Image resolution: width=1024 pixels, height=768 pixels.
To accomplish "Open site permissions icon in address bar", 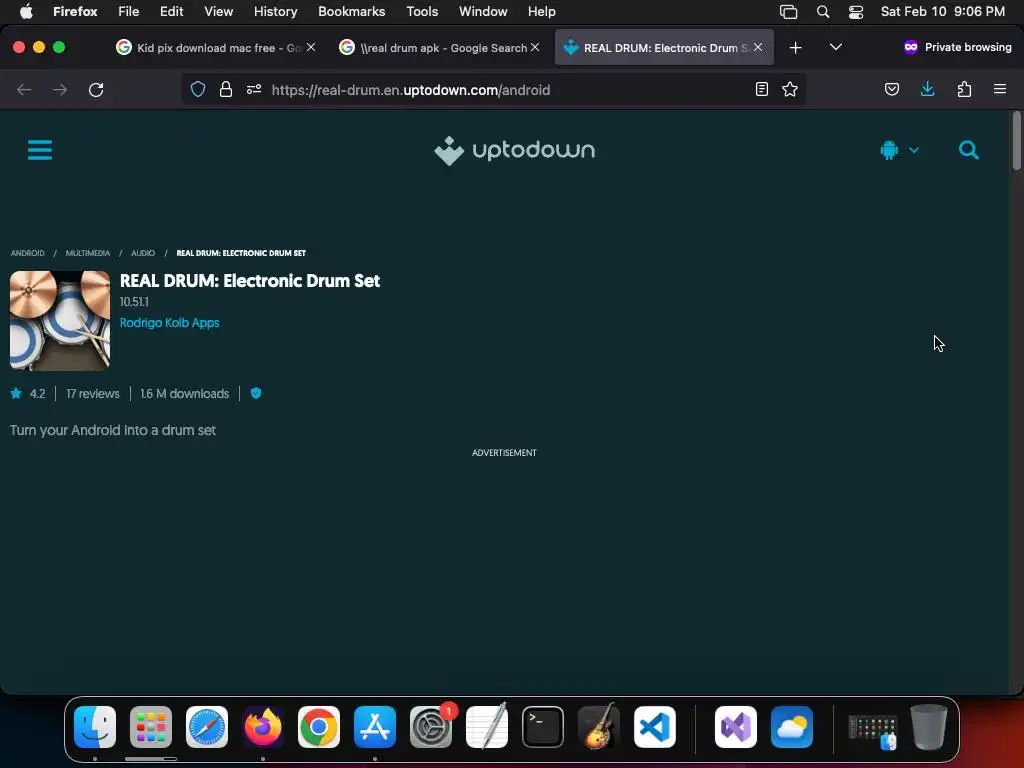I will tap(254, 89).
